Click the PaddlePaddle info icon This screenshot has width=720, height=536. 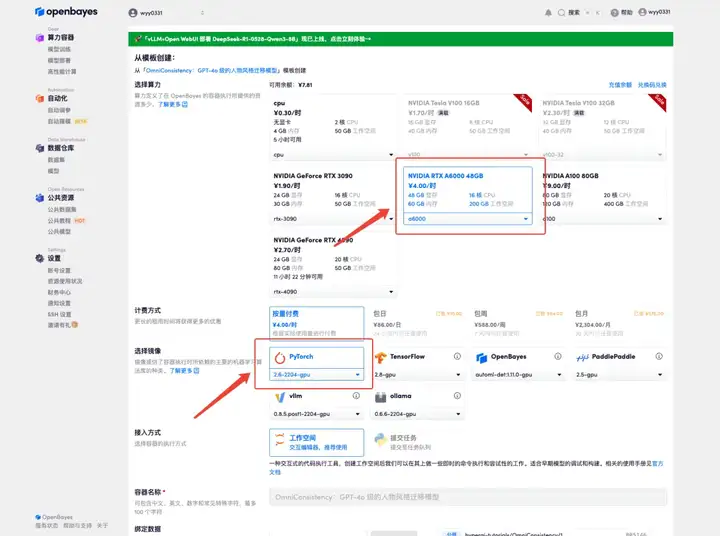(x=659, y=356)
